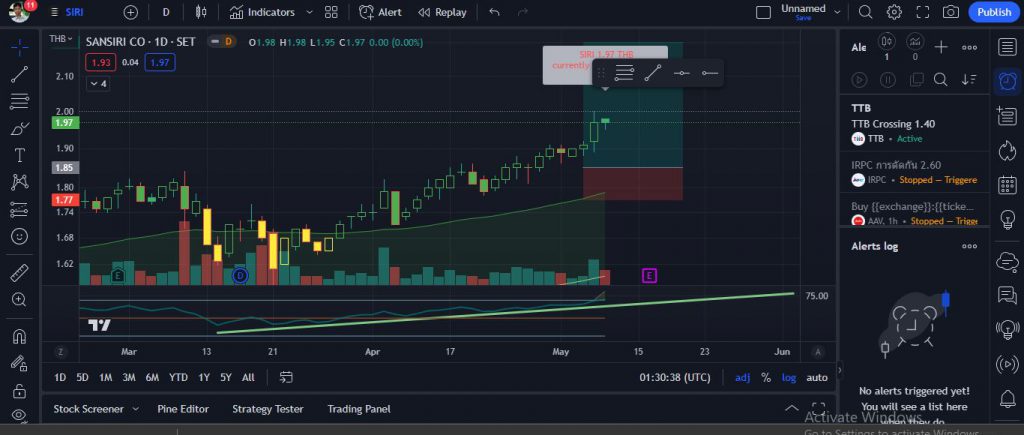This screenshot has width=1024, height=435.
Task: Open the THB currency dropdown
Action: click(61, 39)
